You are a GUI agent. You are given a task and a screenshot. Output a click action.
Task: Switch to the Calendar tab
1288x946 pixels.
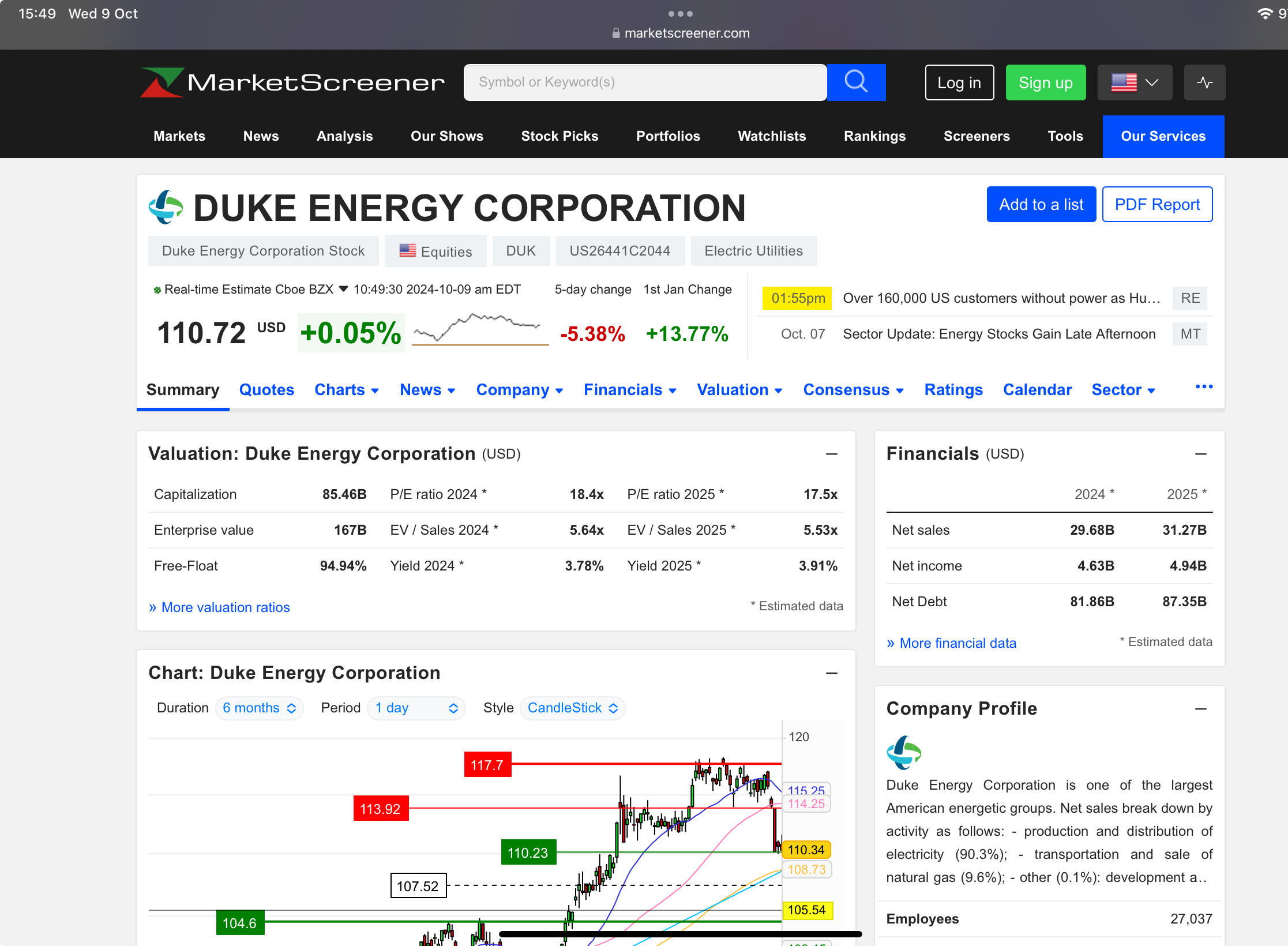click(x=1037, y=390)
